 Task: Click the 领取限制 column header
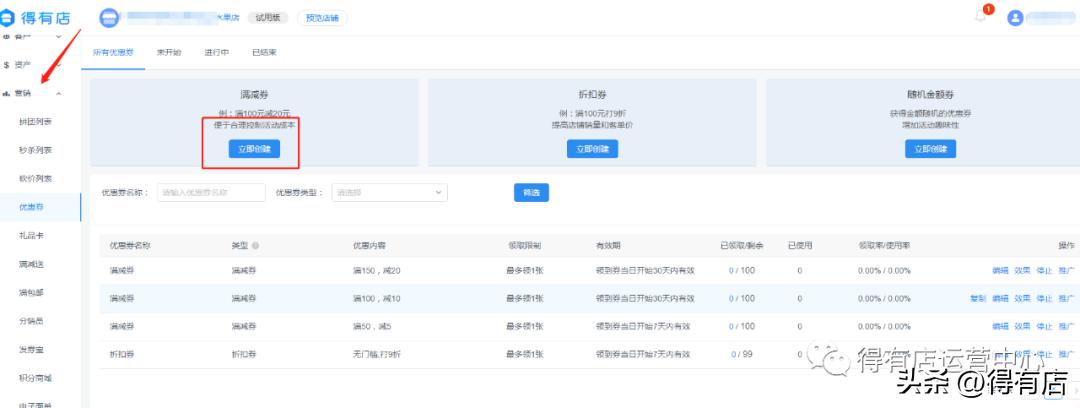[x=525, y=245]
